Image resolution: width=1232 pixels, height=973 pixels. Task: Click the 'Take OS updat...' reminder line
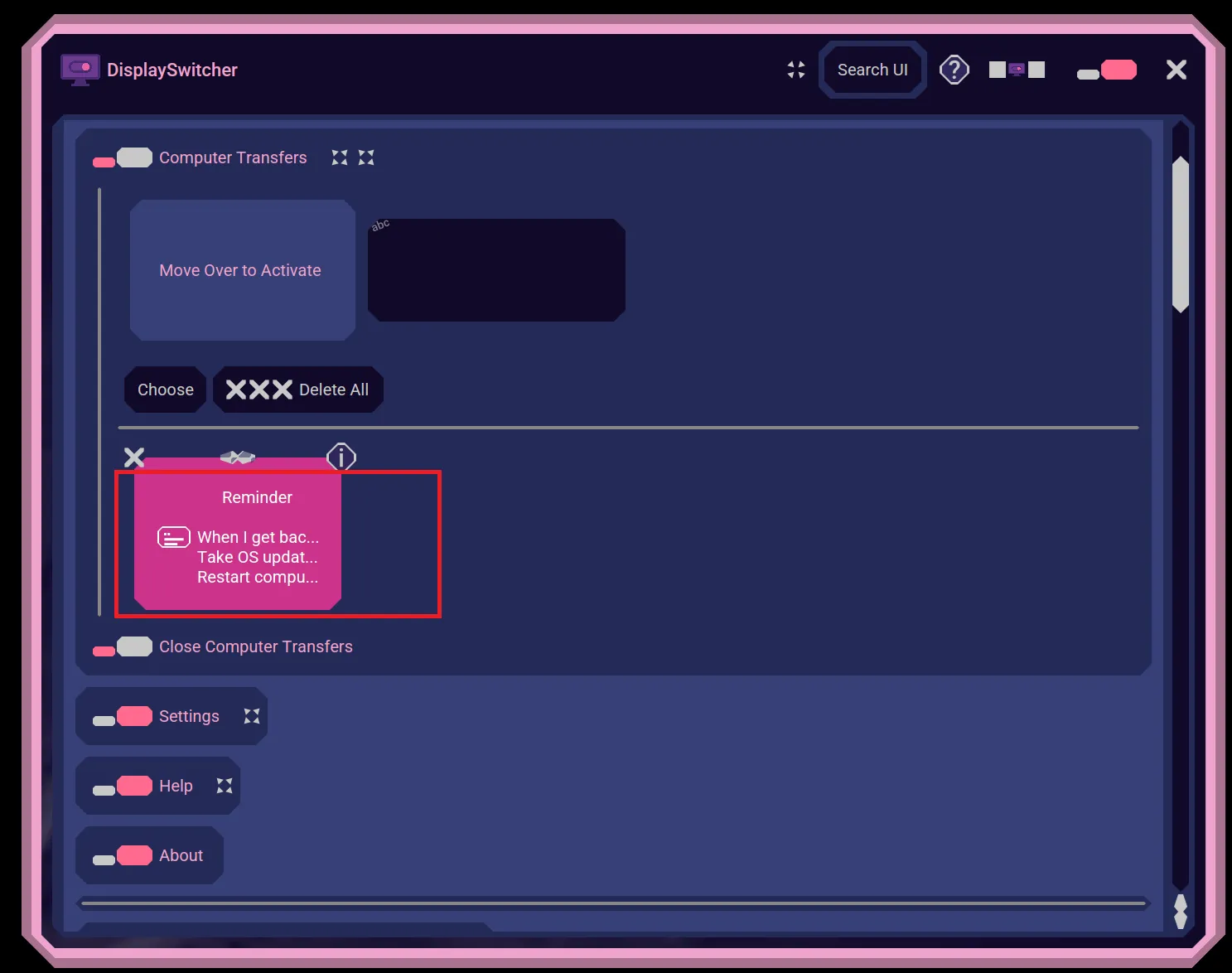coord(257,557)
